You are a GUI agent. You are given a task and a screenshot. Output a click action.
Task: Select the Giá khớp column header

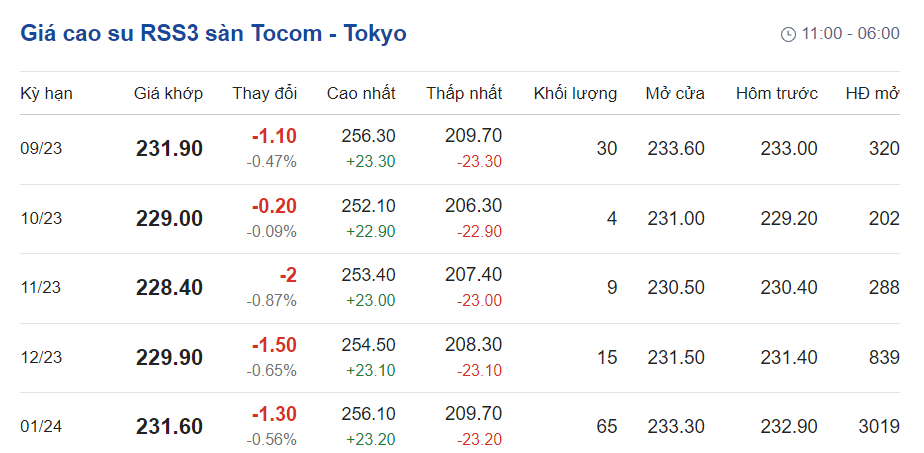coord(168,94)
